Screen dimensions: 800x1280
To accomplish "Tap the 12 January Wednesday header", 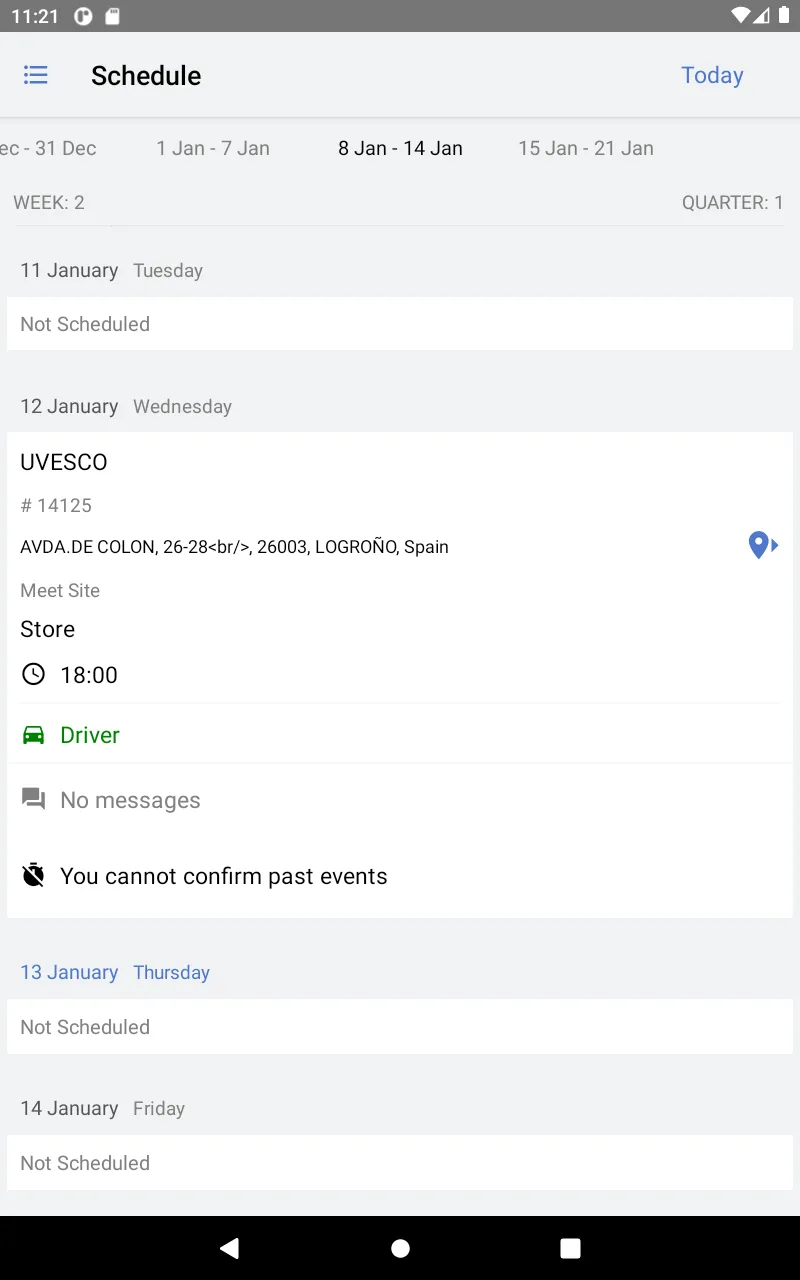I will (x=126, y=406).
